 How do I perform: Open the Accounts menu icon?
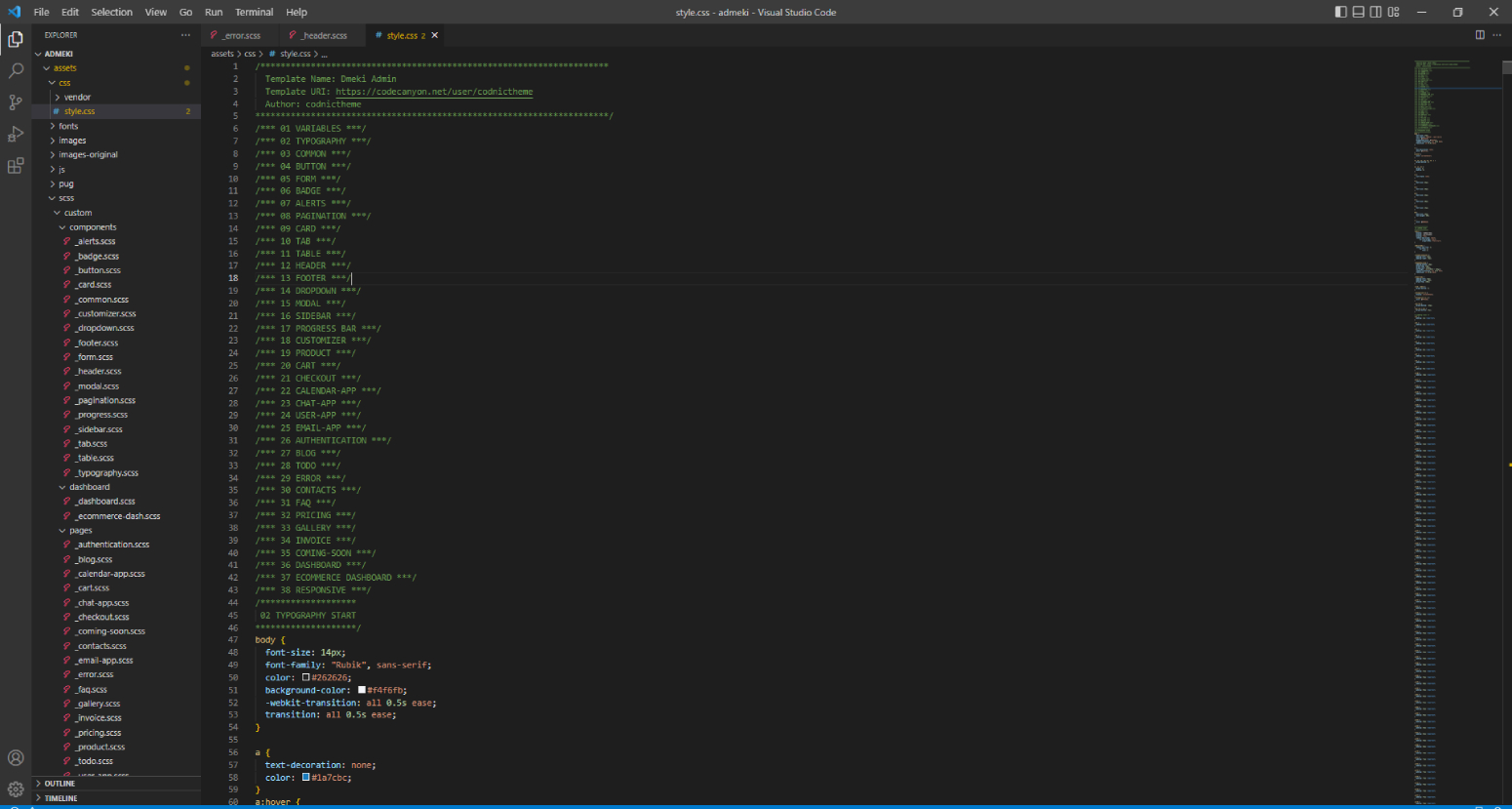[x=16, y=758]
